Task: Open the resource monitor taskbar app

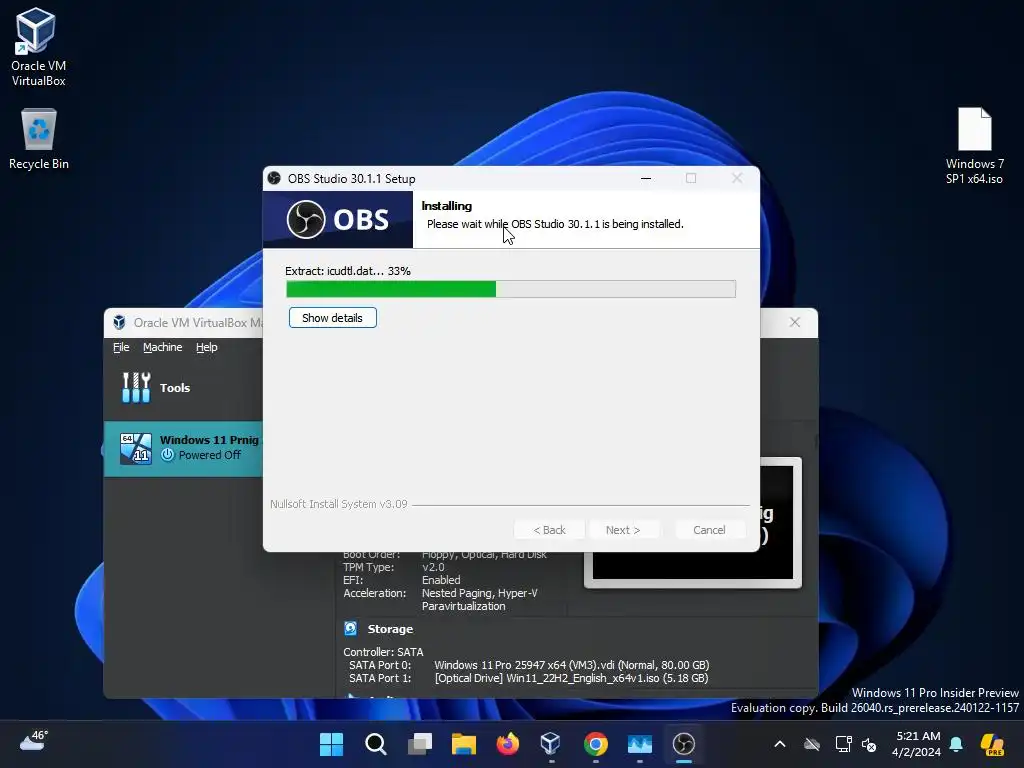Action: [639, 744]
